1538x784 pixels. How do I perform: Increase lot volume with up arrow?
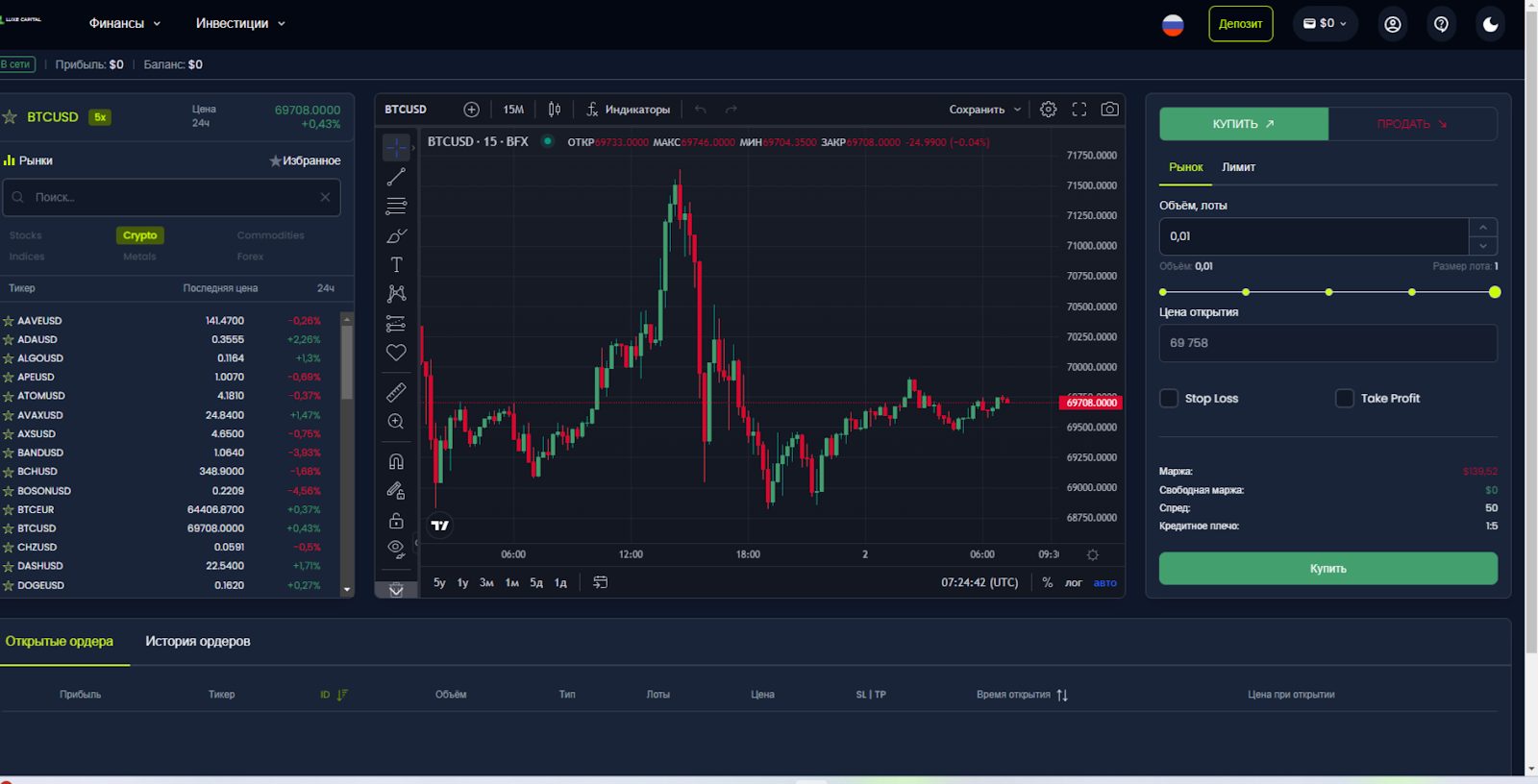1483,227
